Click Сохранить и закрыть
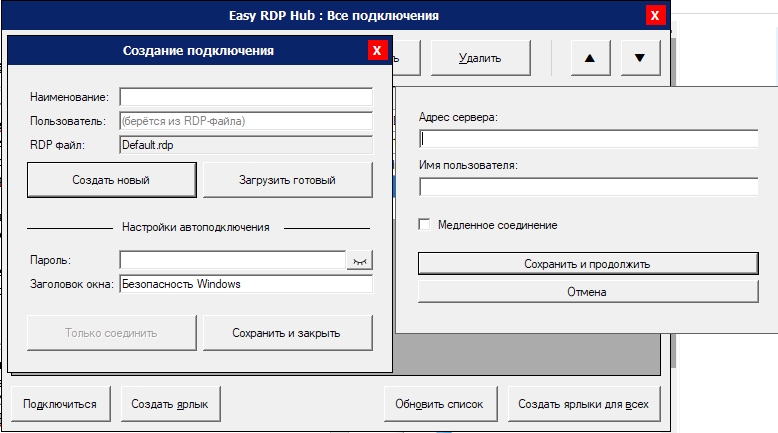 pyautogui.click(x=287, y=333)
